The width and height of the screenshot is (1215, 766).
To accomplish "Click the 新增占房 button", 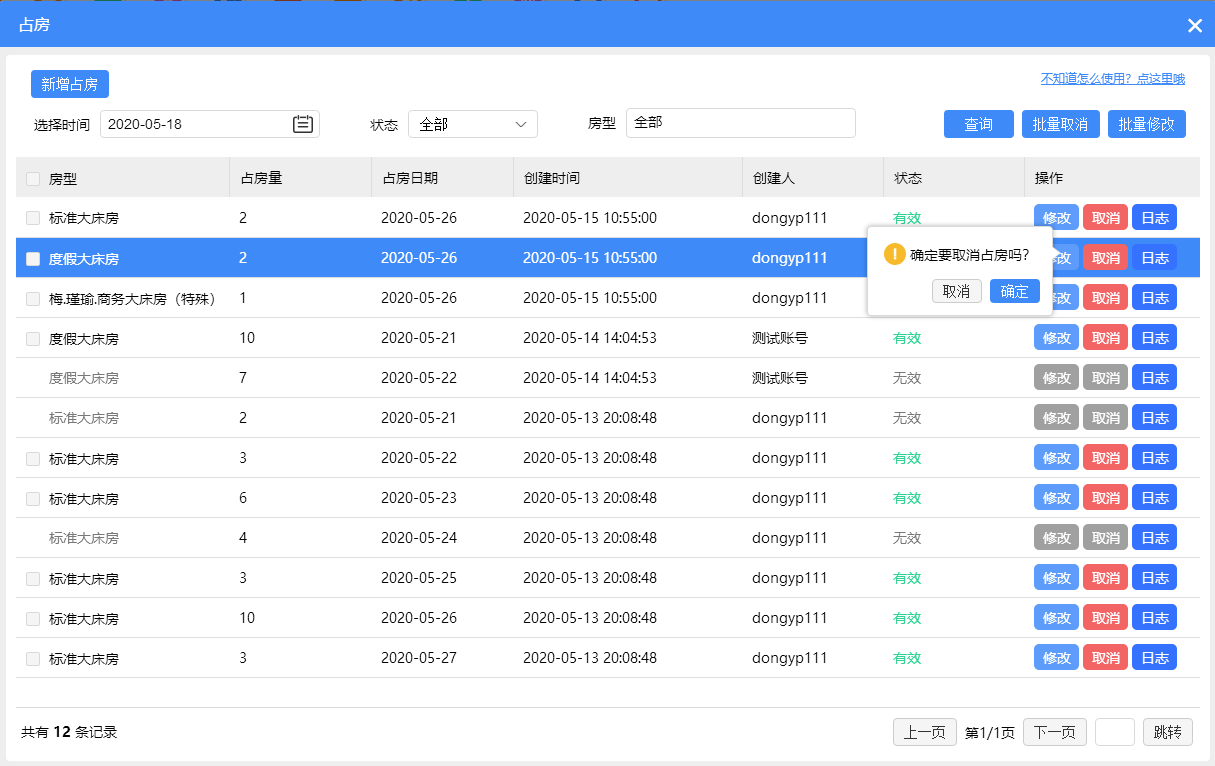I will tap(70, 84).
